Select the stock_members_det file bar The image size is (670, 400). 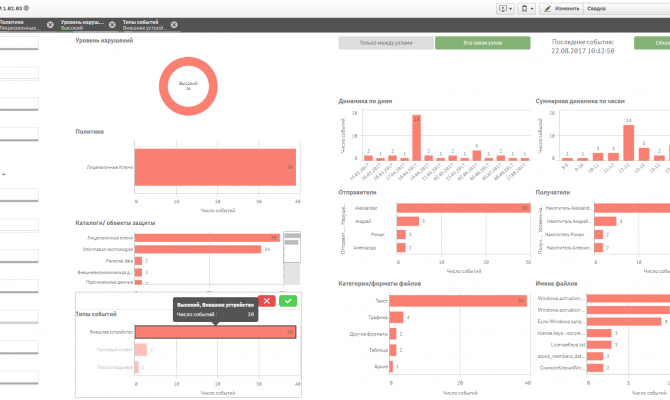pos(595,356)
